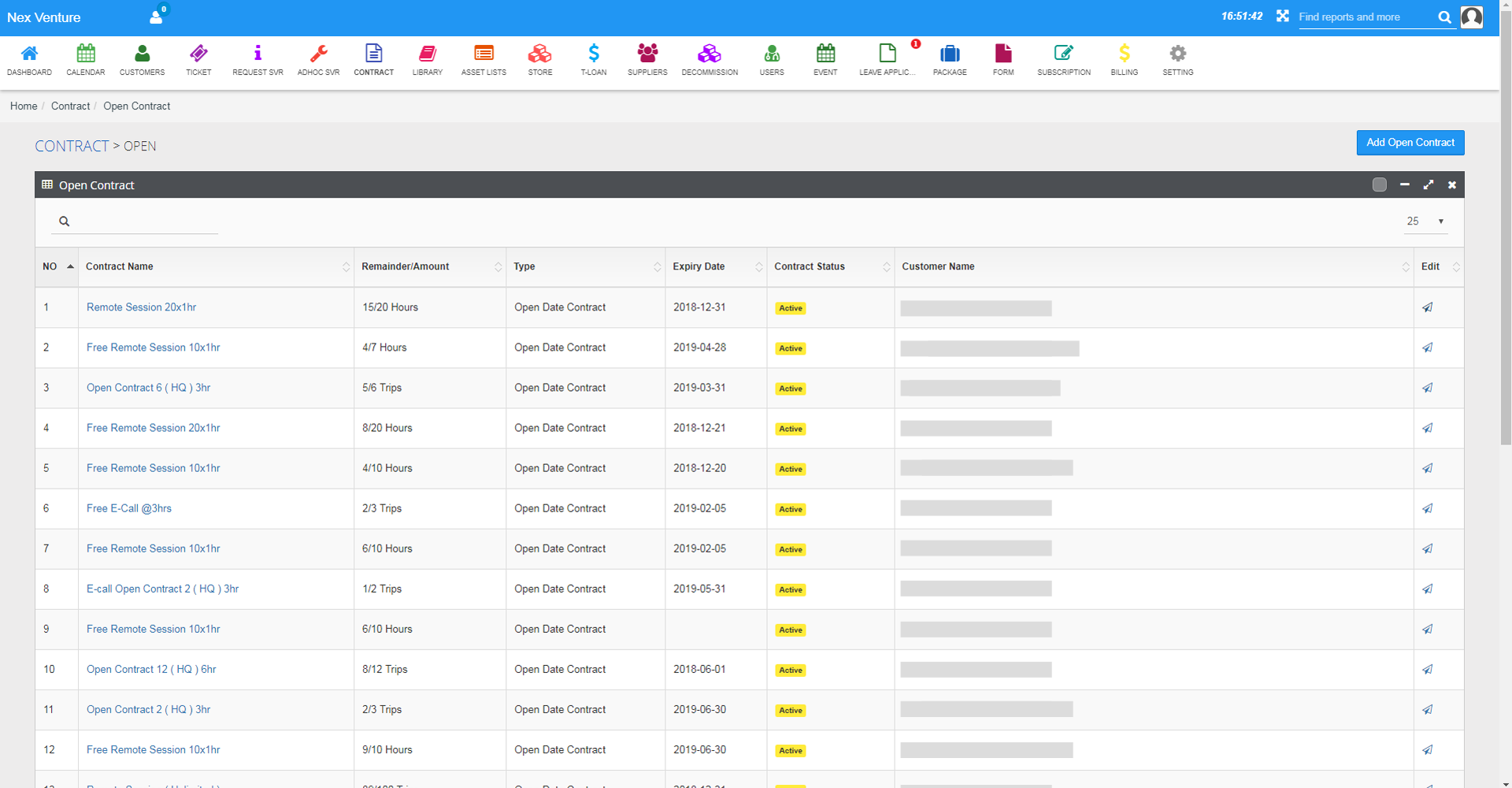Open the rows-per-page dropdown showing 25
The height and width of the screenshot is (788, 1512).
pyautogui.click(x=1425, y=221)
